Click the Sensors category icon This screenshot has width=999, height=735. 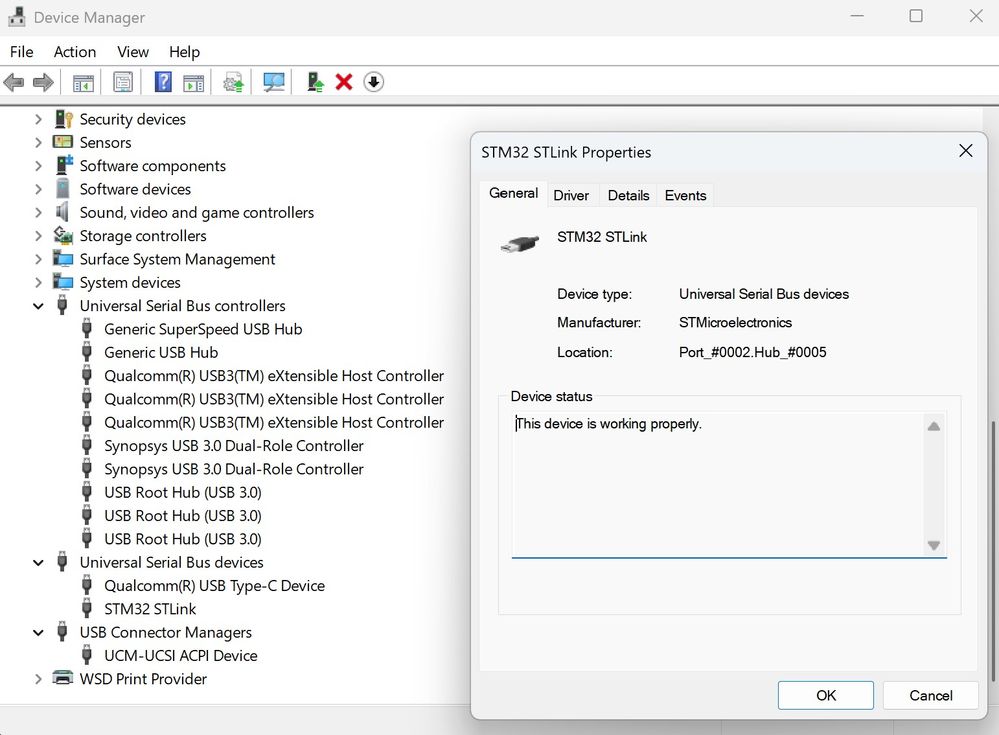(63, 142)
